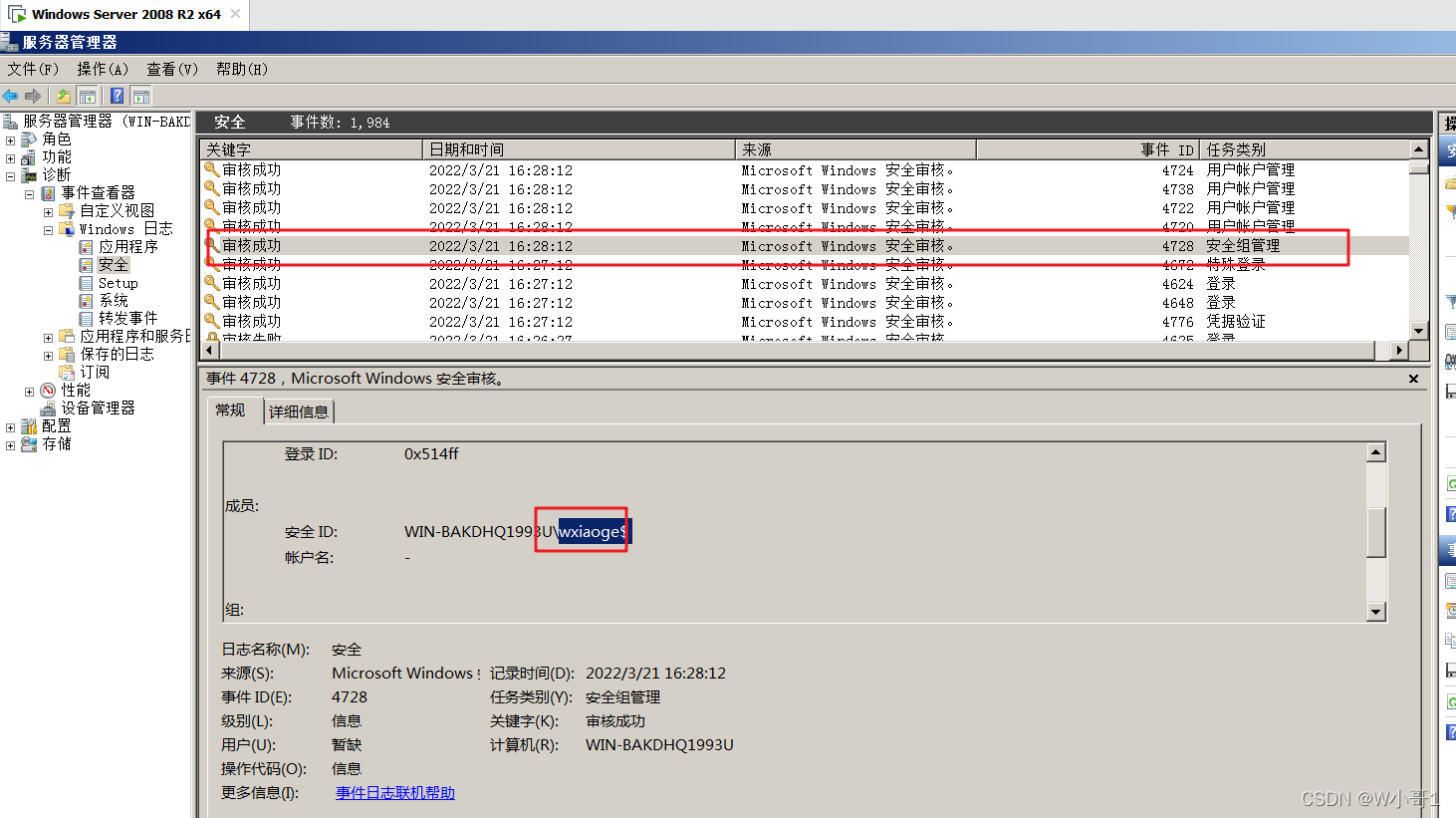Expand the 角色 tree node

(x=10, y=140)
